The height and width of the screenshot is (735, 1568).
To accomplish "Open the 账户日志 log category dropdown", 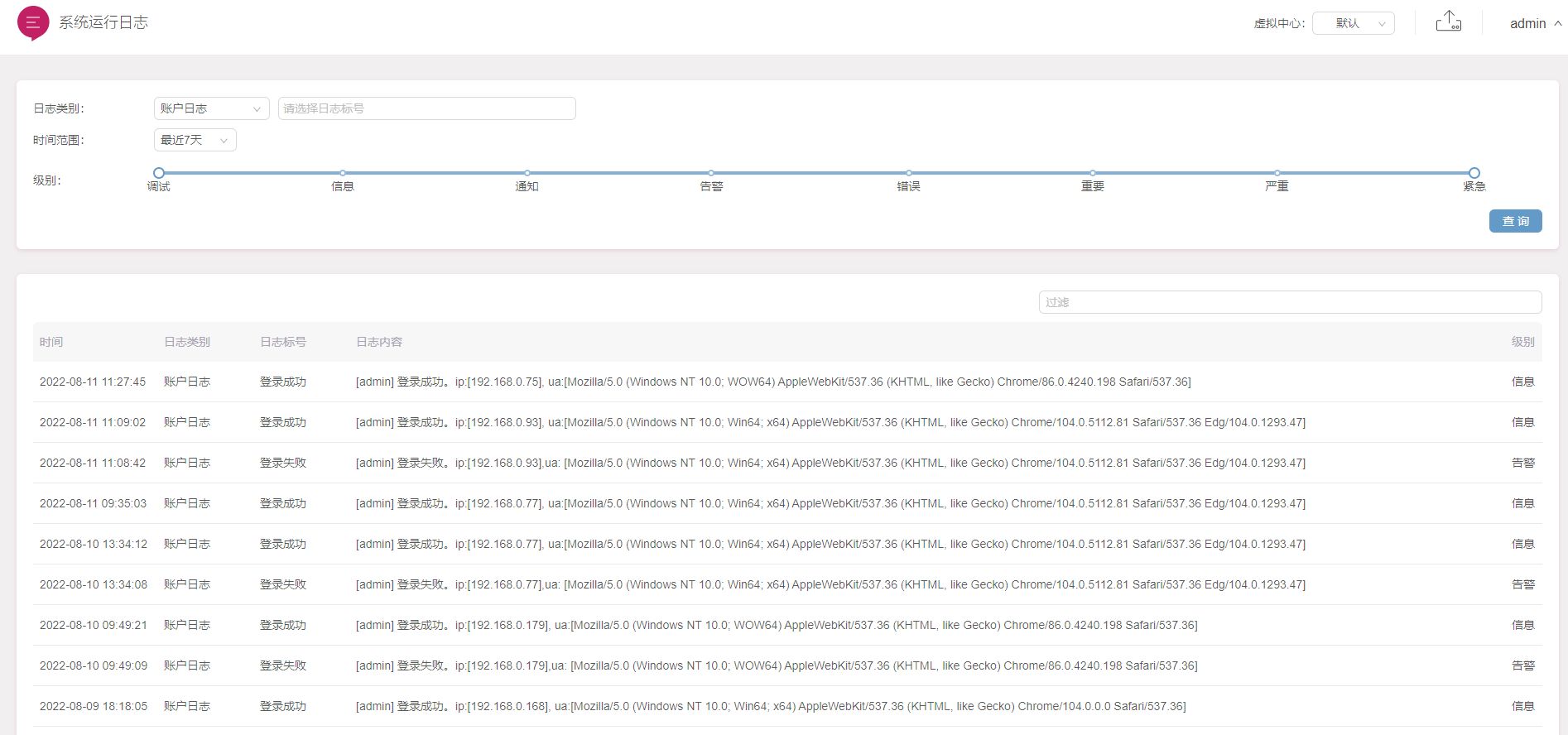I will coord(212,108).
